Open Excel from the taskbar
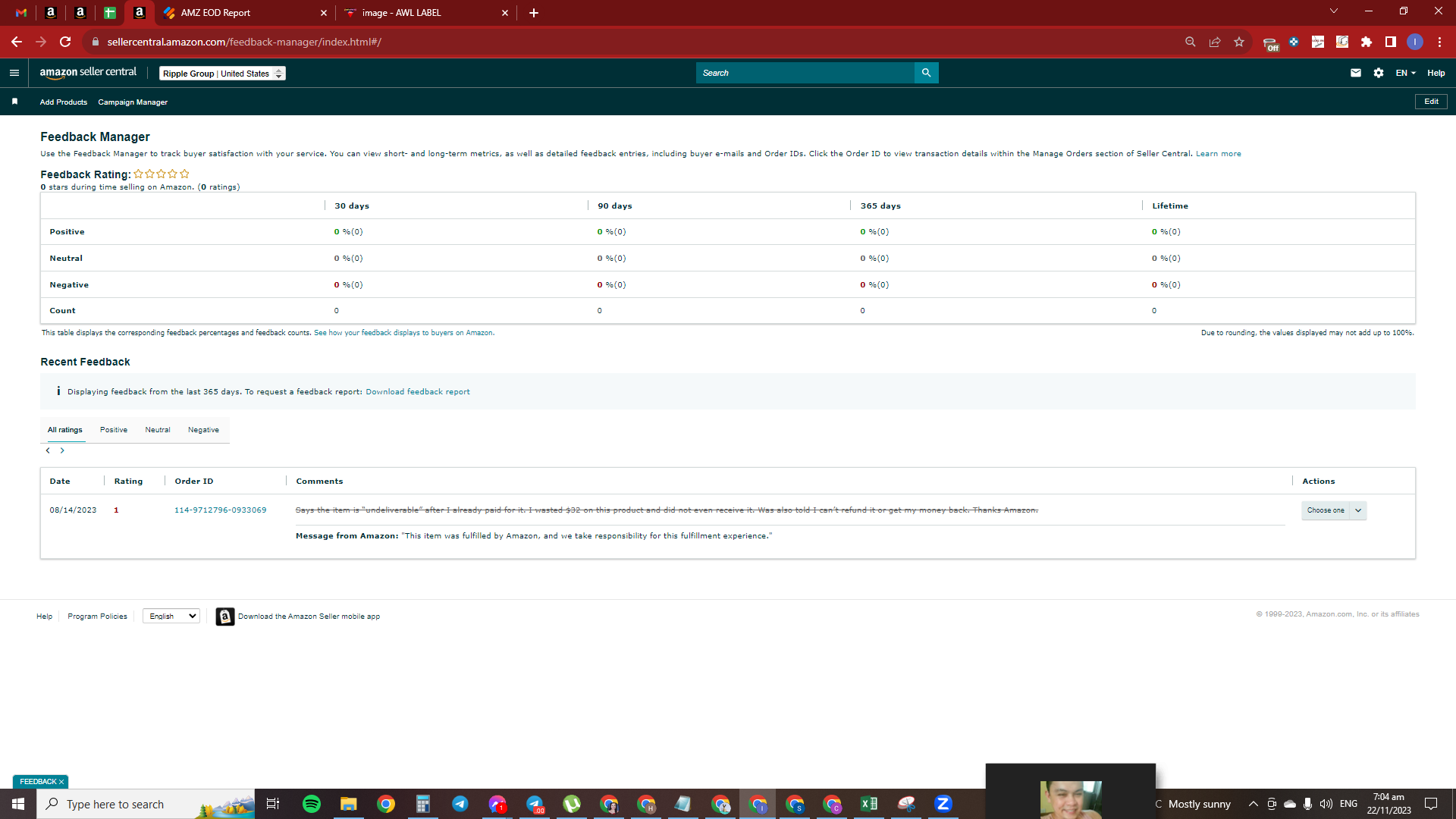The width and height of the screenshot is (1456, 819). 869,804
